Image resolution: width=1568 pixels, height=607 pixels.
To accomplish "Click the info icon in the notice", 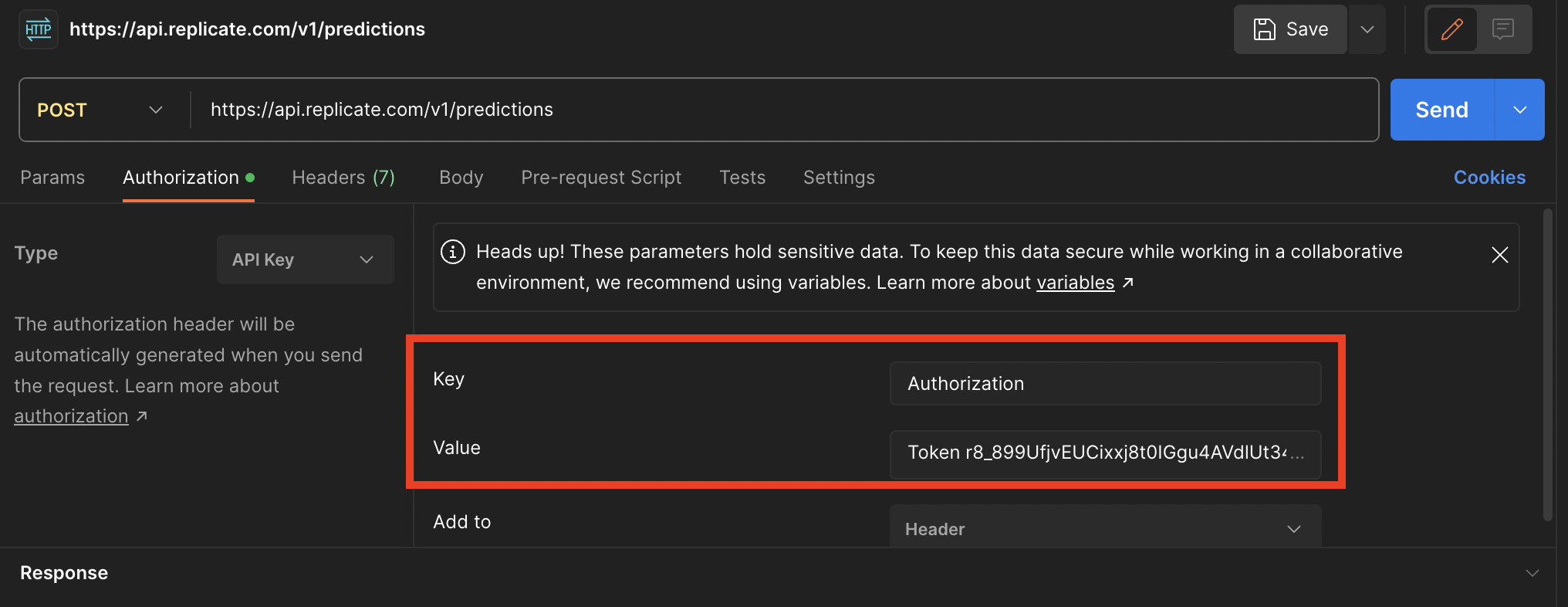I will tap(453, 252).
